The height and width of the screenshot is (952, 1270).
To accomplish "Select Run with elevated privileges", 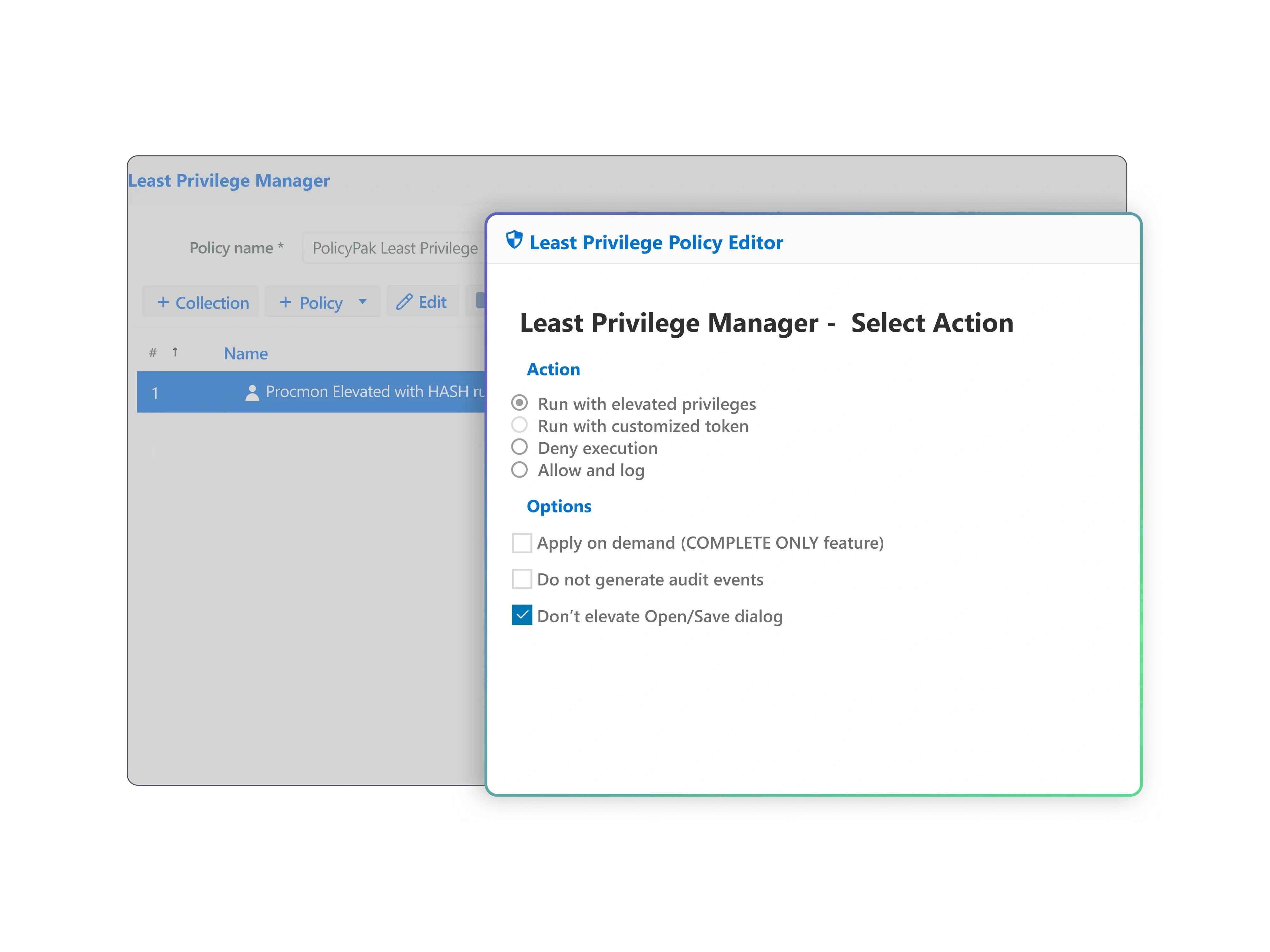I will pyautogui.click(x=520, y=403).
